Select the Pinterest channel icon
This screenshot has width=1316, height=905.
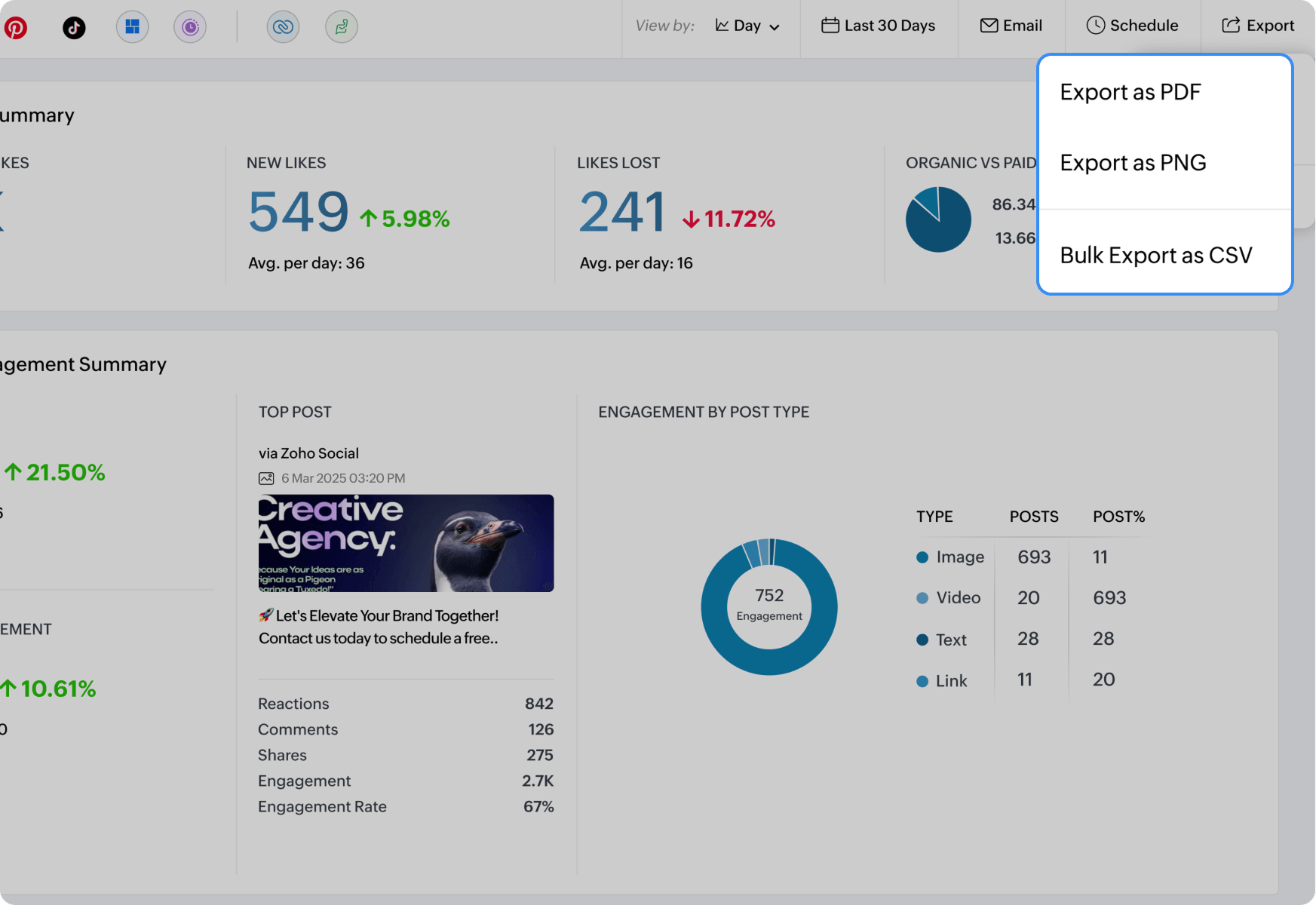[x=16, y=28]
